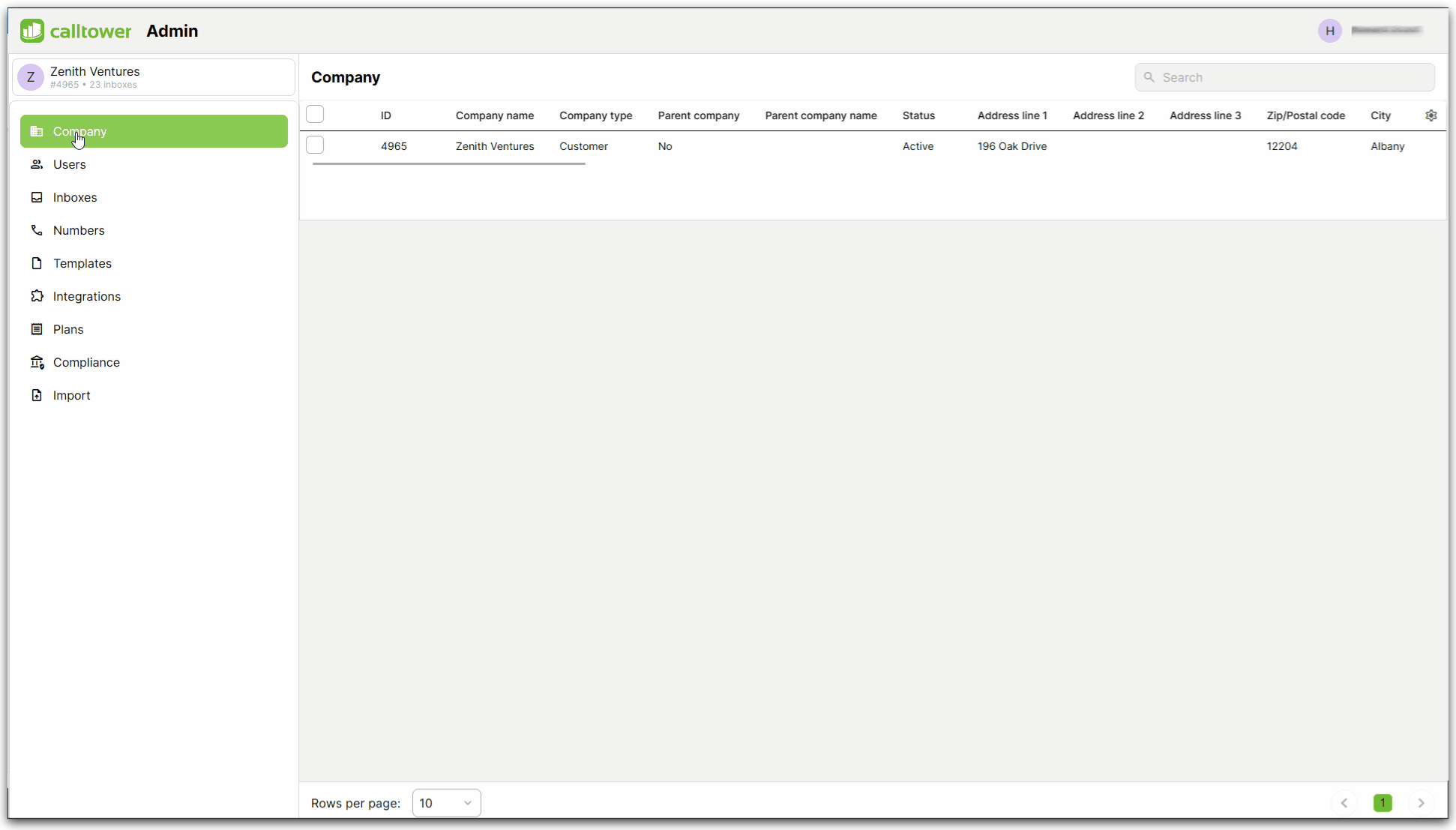The image size is (1456, 830).
Task: Click the column settings gear icon
Action: click(x=1432, y=115)
